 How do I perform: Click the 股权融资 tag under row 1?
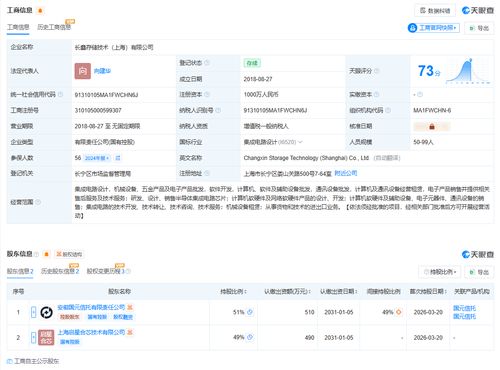[123, 317]
